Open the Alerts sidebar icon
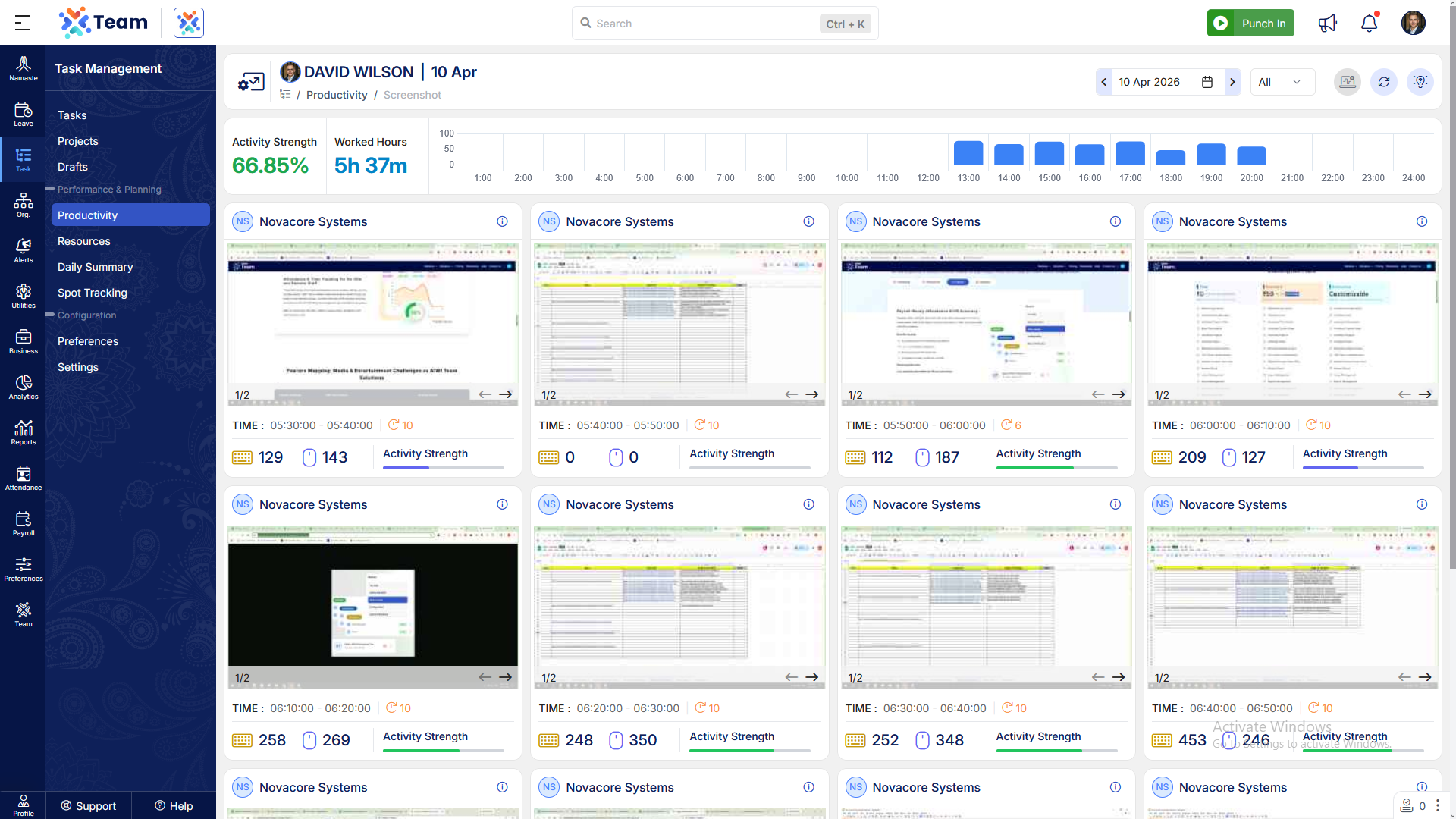This screenshot has width=1456, height=819. 23,250
